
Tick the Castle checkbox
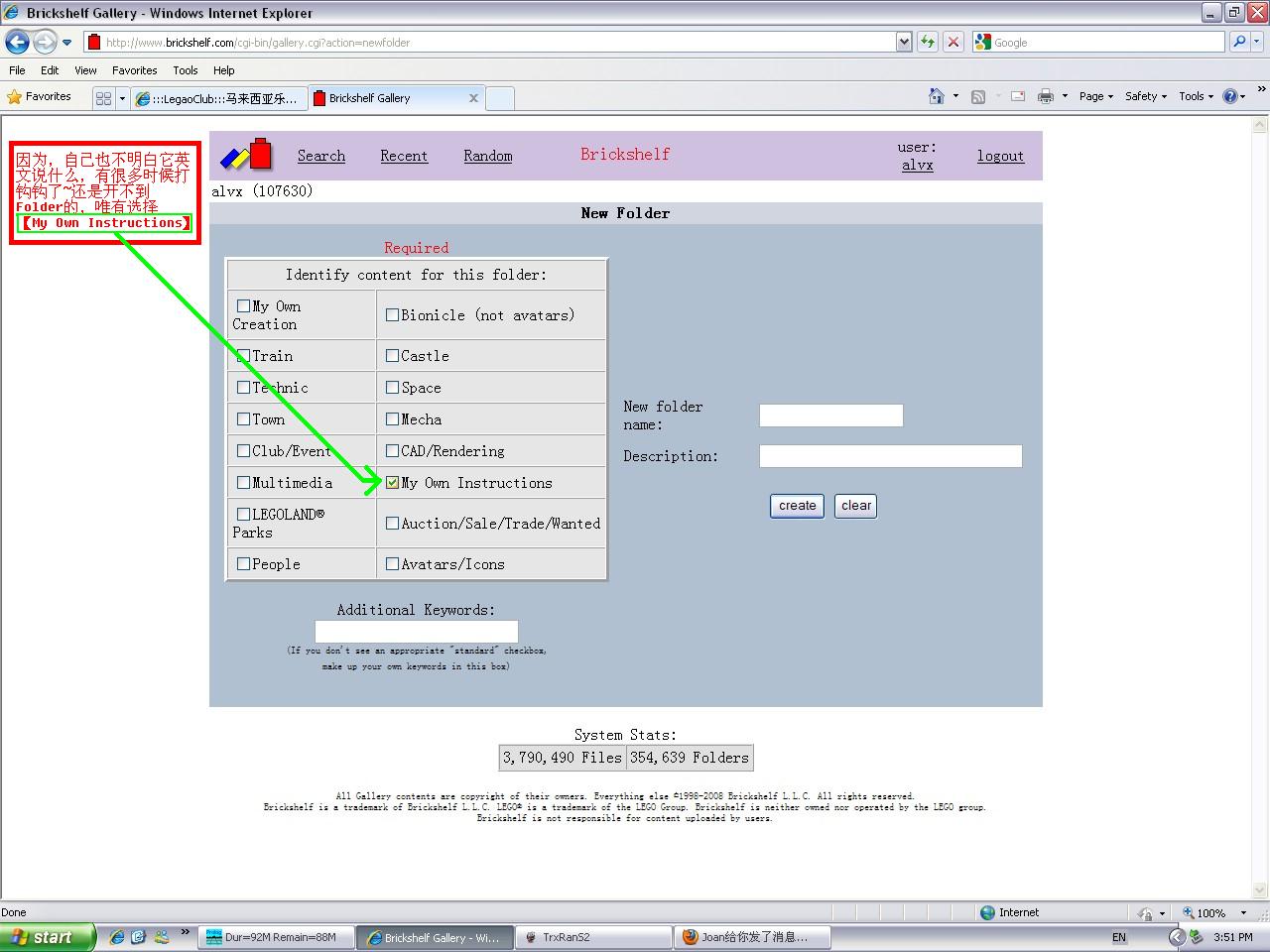point(392,356)
